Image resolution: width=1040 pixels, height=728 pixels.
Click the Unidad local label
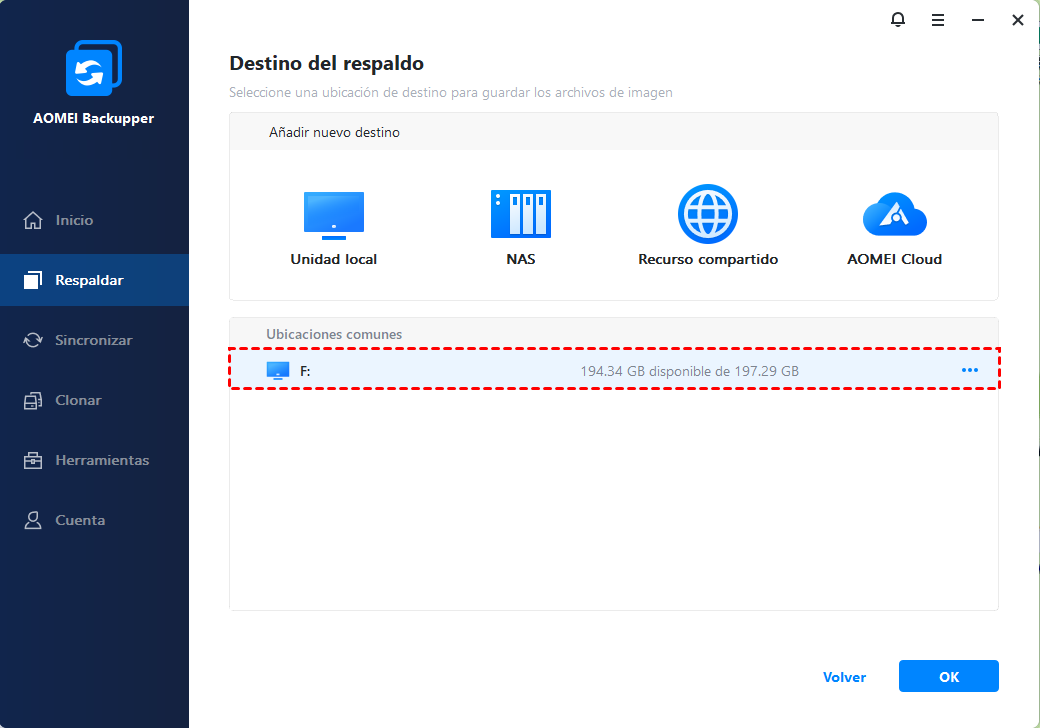[x=334, y=259]
